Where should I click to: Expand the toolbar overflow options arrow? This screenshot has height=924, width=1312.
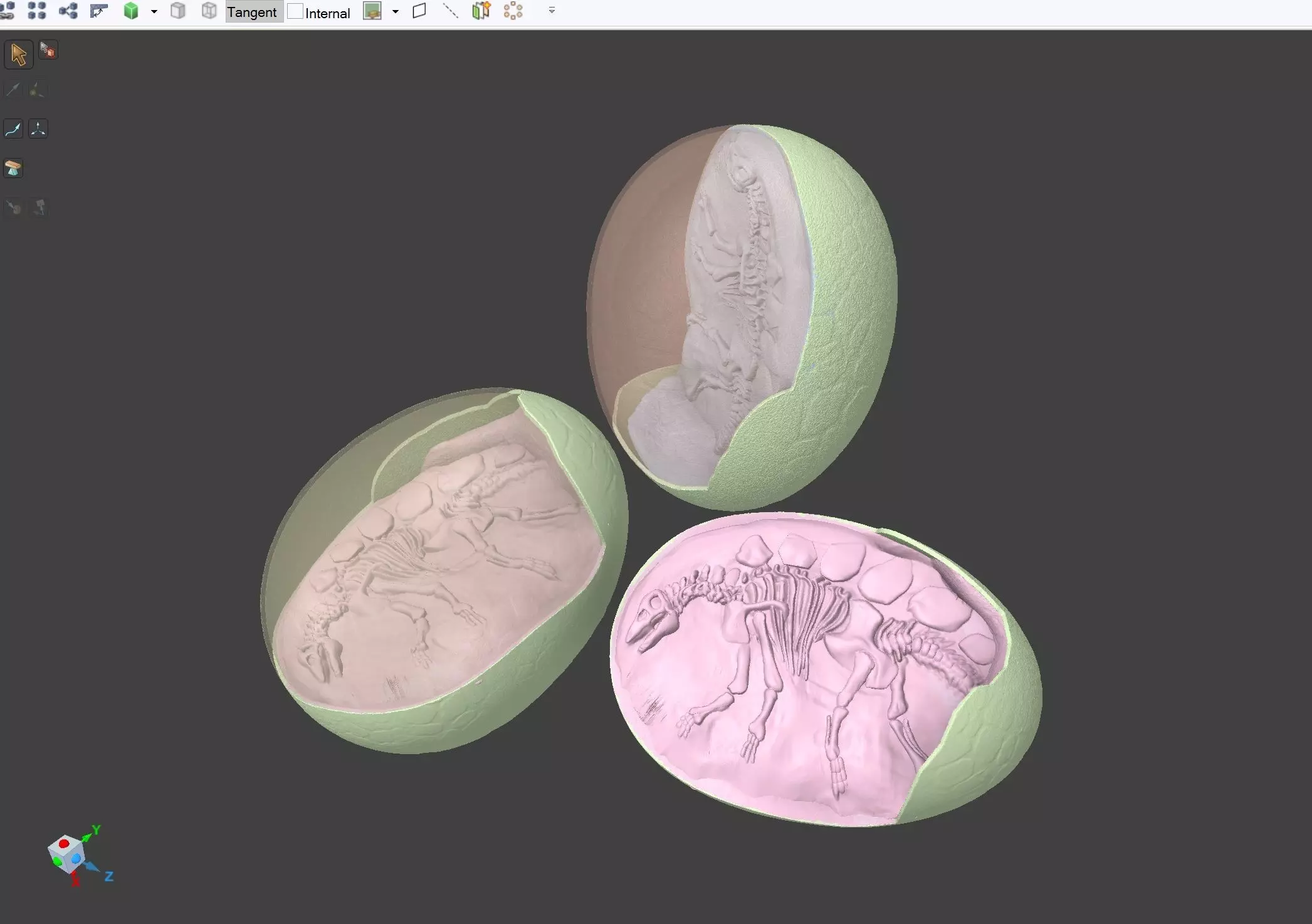pos(552,11)
